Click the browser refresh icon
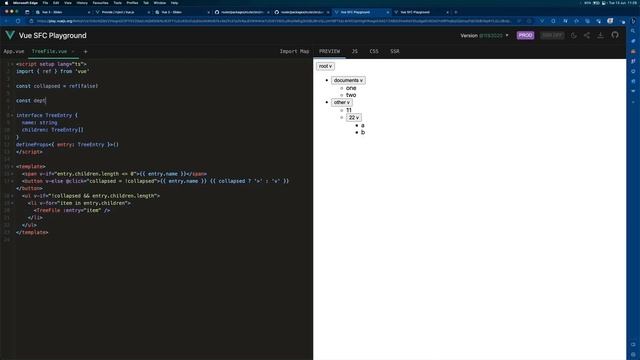Image resolution: width=640 pixels, height=360 pixels. click(x=18, y=21)
